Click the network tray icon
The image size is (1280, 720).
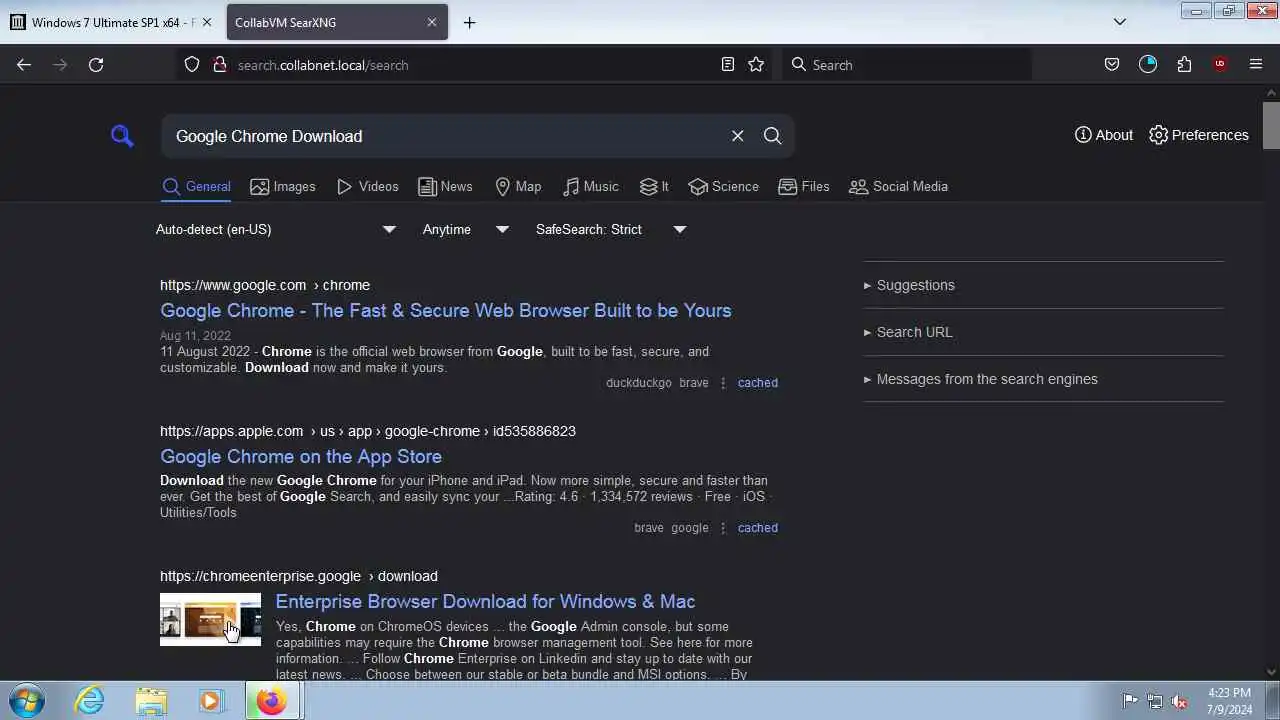coord(1155,701)
